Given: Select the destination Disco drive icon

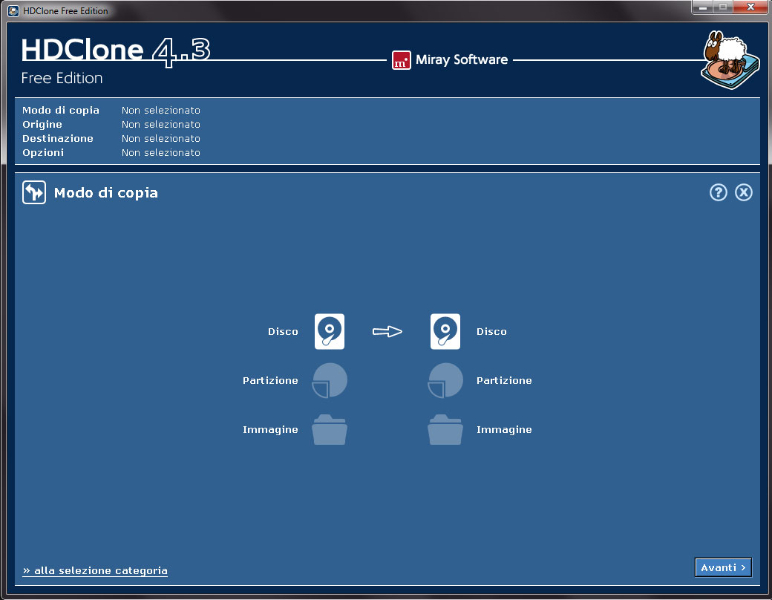Looking at the screenshot, I should [x=445, y=331].
